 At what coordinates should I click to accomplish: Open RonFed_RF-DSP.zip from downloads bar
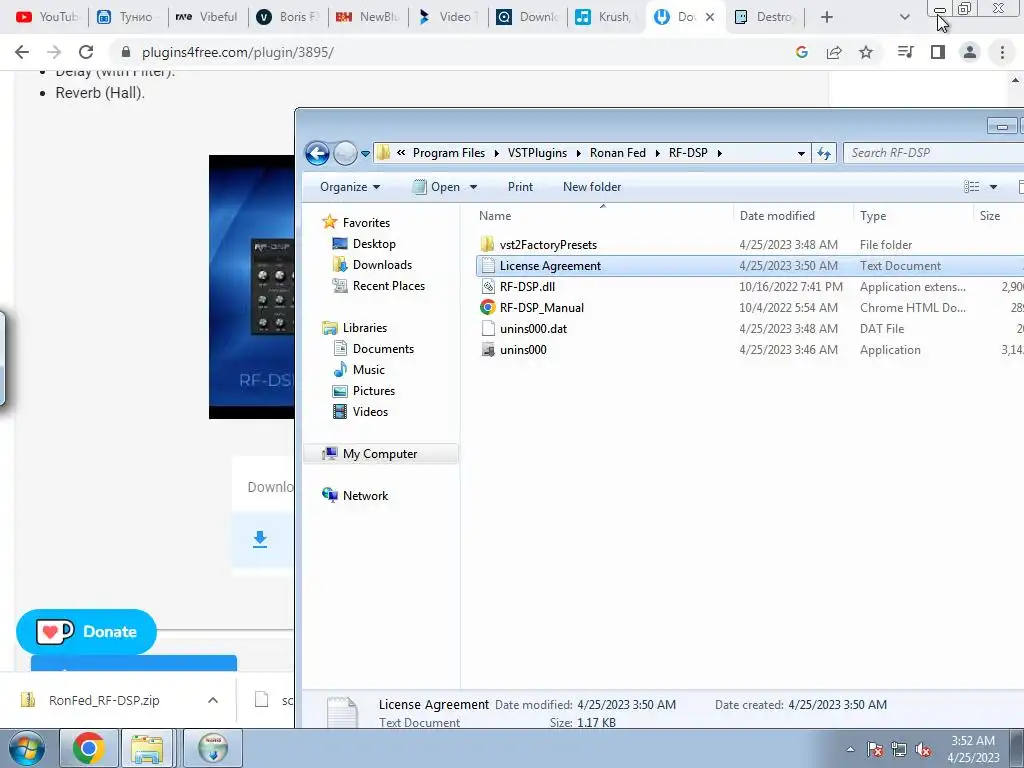coord(104,700)
